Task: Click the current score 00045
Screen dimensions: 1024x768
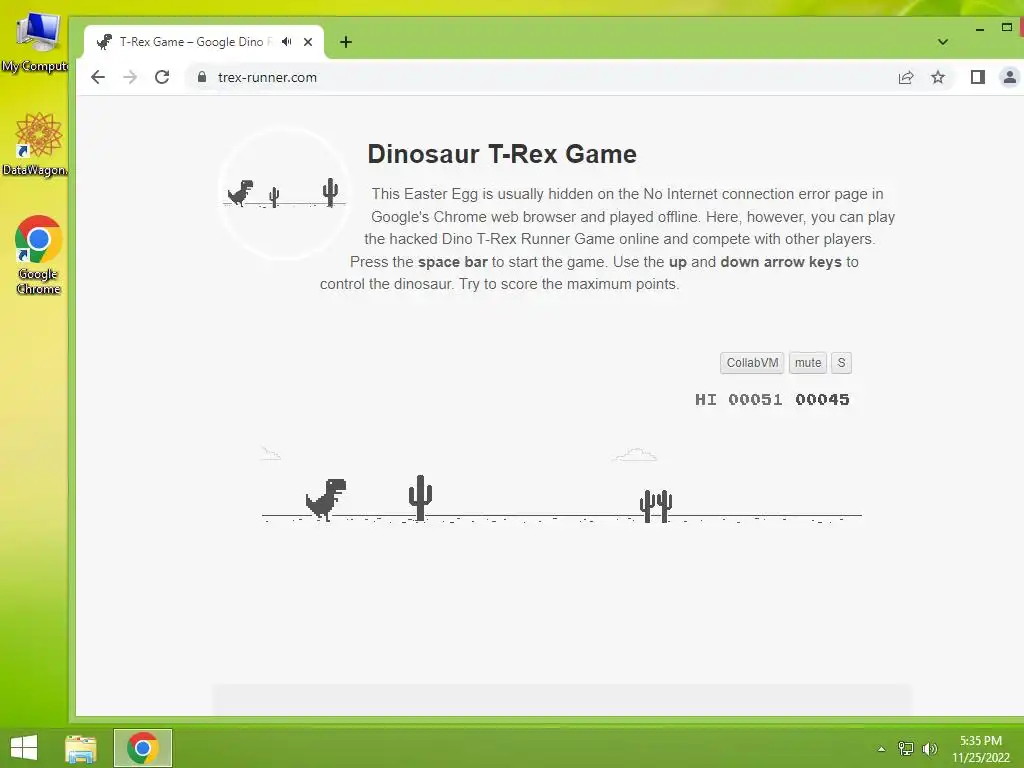Action: (822, 400)
